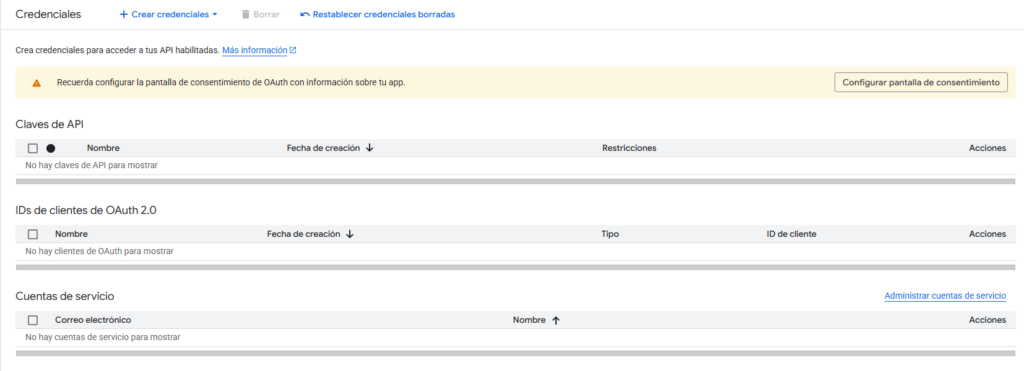This screenshot has width=1024, height=371.
Task: Click the OAuth table Fecha de creación sort arrow
Action: pyautogui.click(x=349, y=234)
